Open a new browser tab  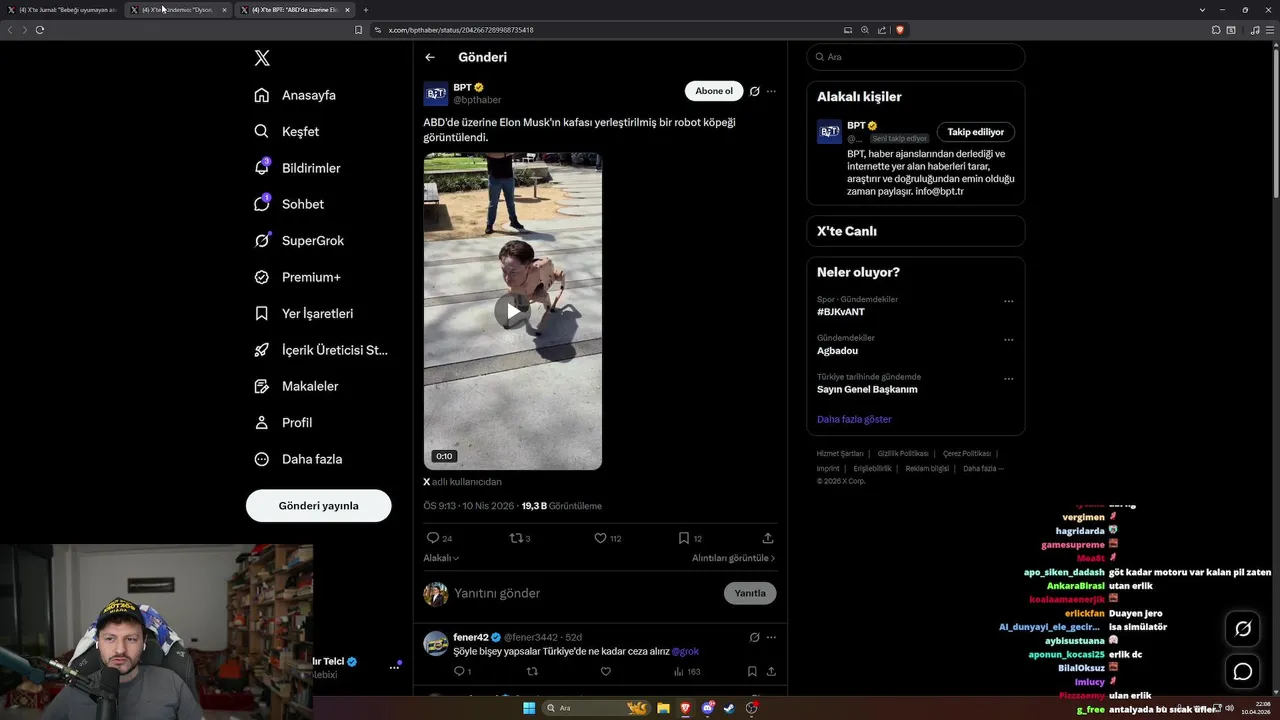(366, 10)
